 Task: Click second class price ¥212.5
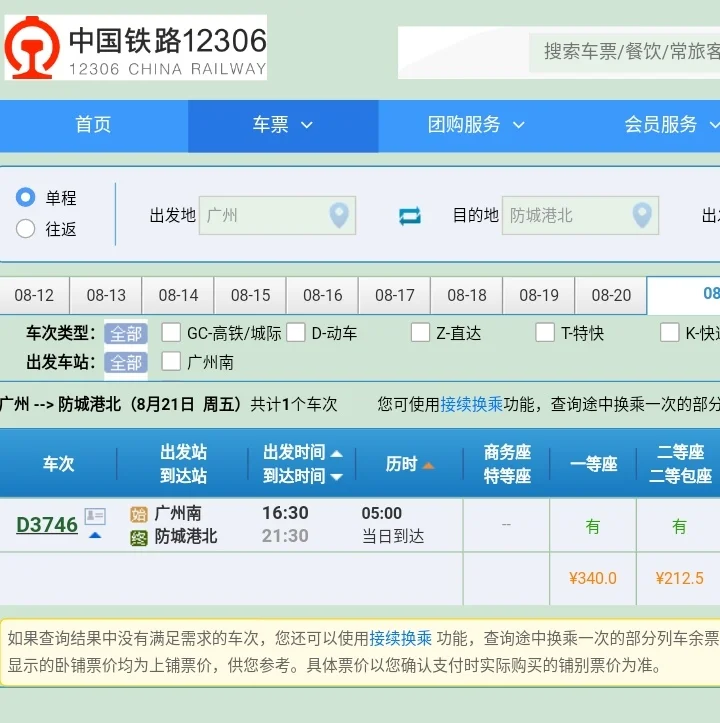pos(679,578)
